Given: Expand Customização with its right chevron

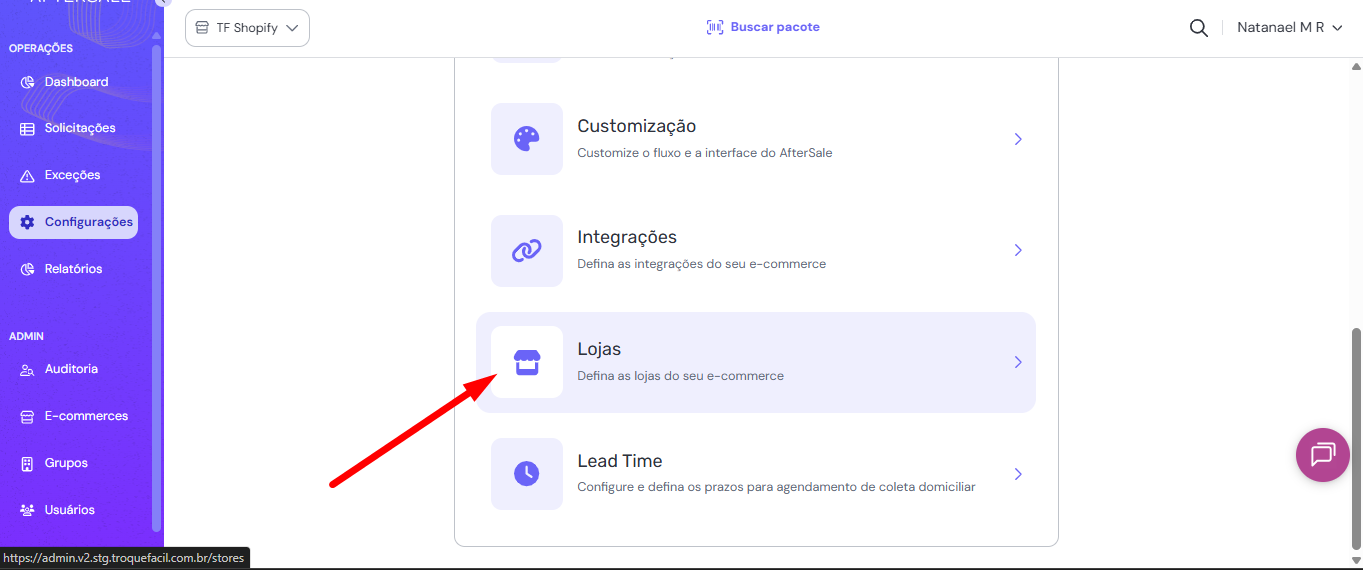Looking at the screenshot, I should (1018, 139).
